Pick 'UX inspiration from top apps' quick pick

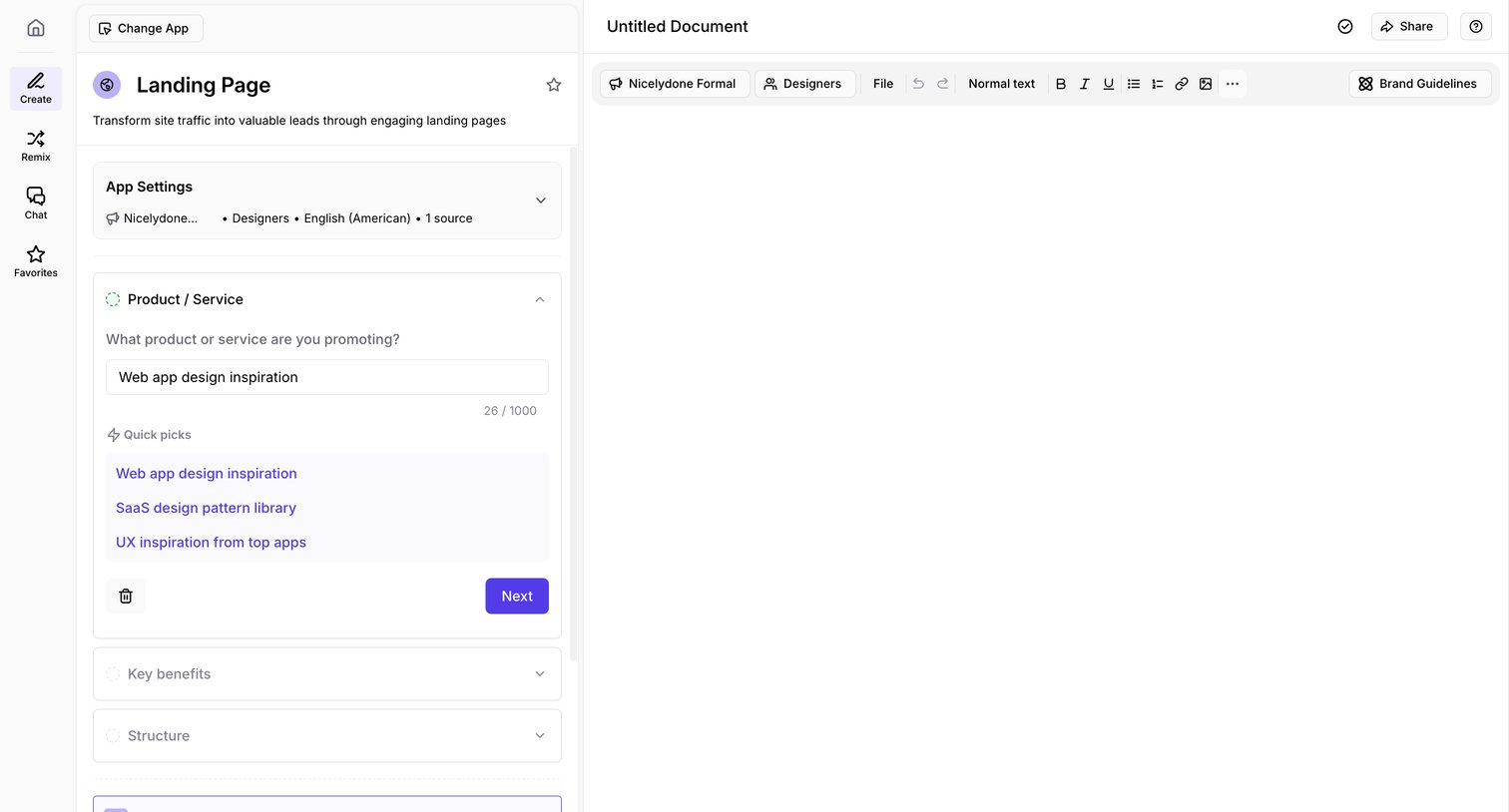click(211, 543)
